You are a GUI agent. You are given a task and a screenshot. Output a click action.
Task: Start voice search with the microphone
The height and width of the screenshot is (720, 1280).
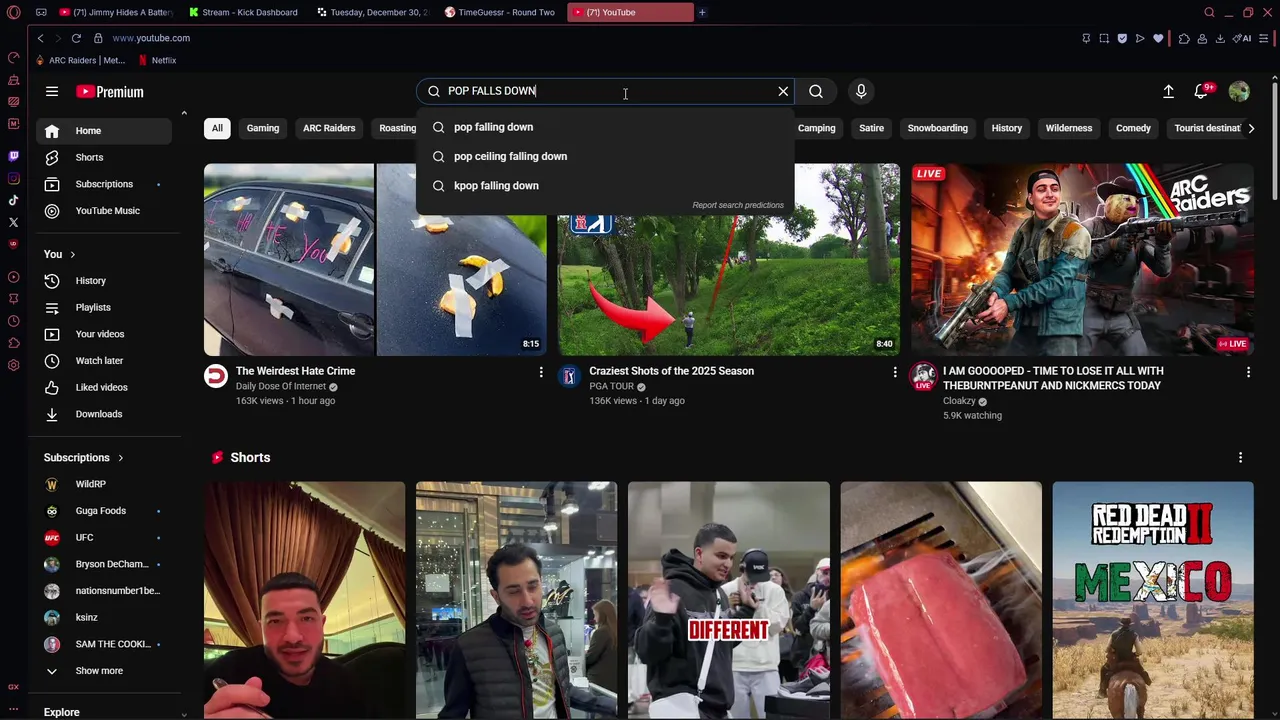861,91
